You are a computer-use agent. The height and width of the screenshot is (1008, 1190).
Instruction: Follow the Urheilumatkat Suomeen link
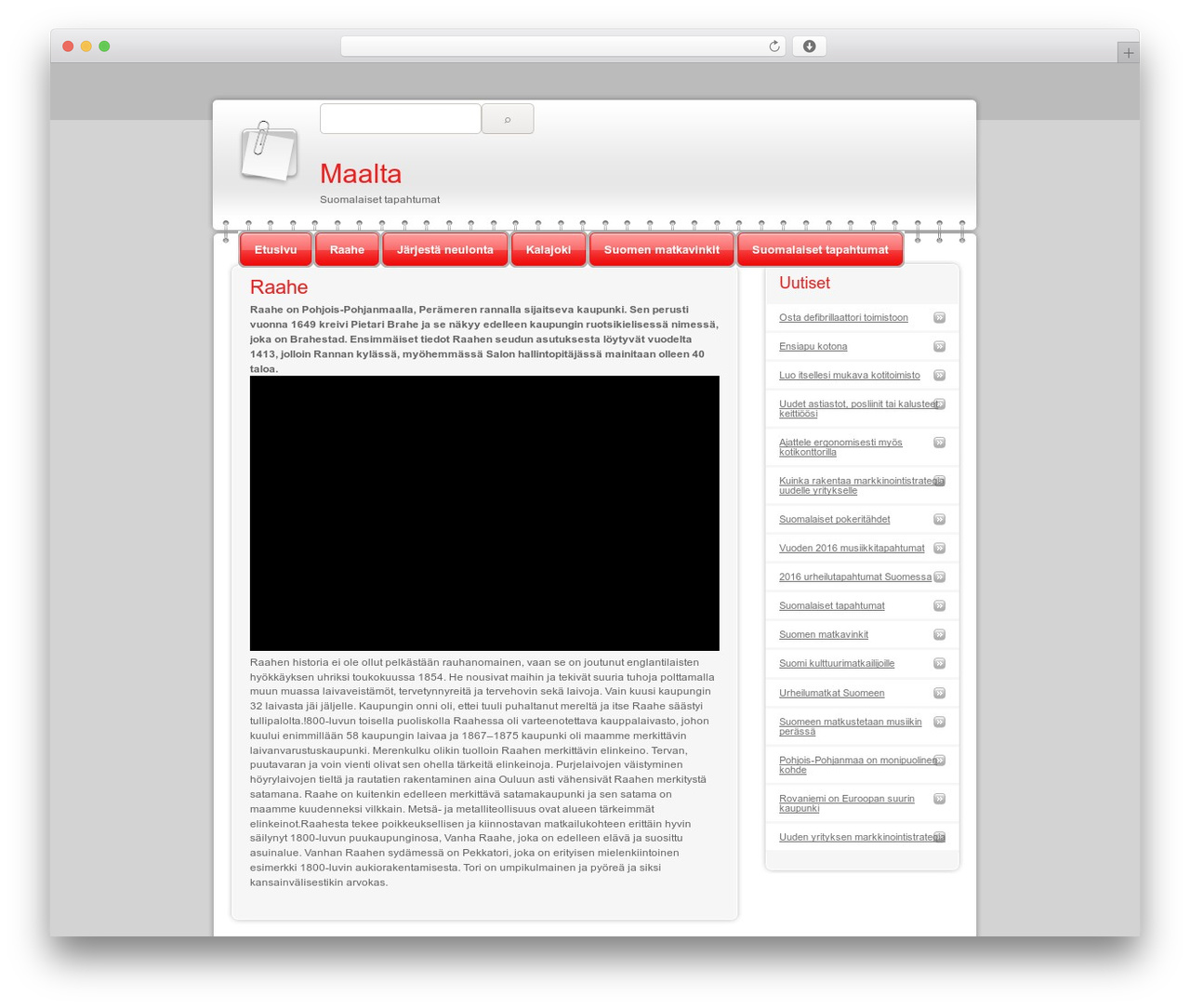[x=832, y=693]
